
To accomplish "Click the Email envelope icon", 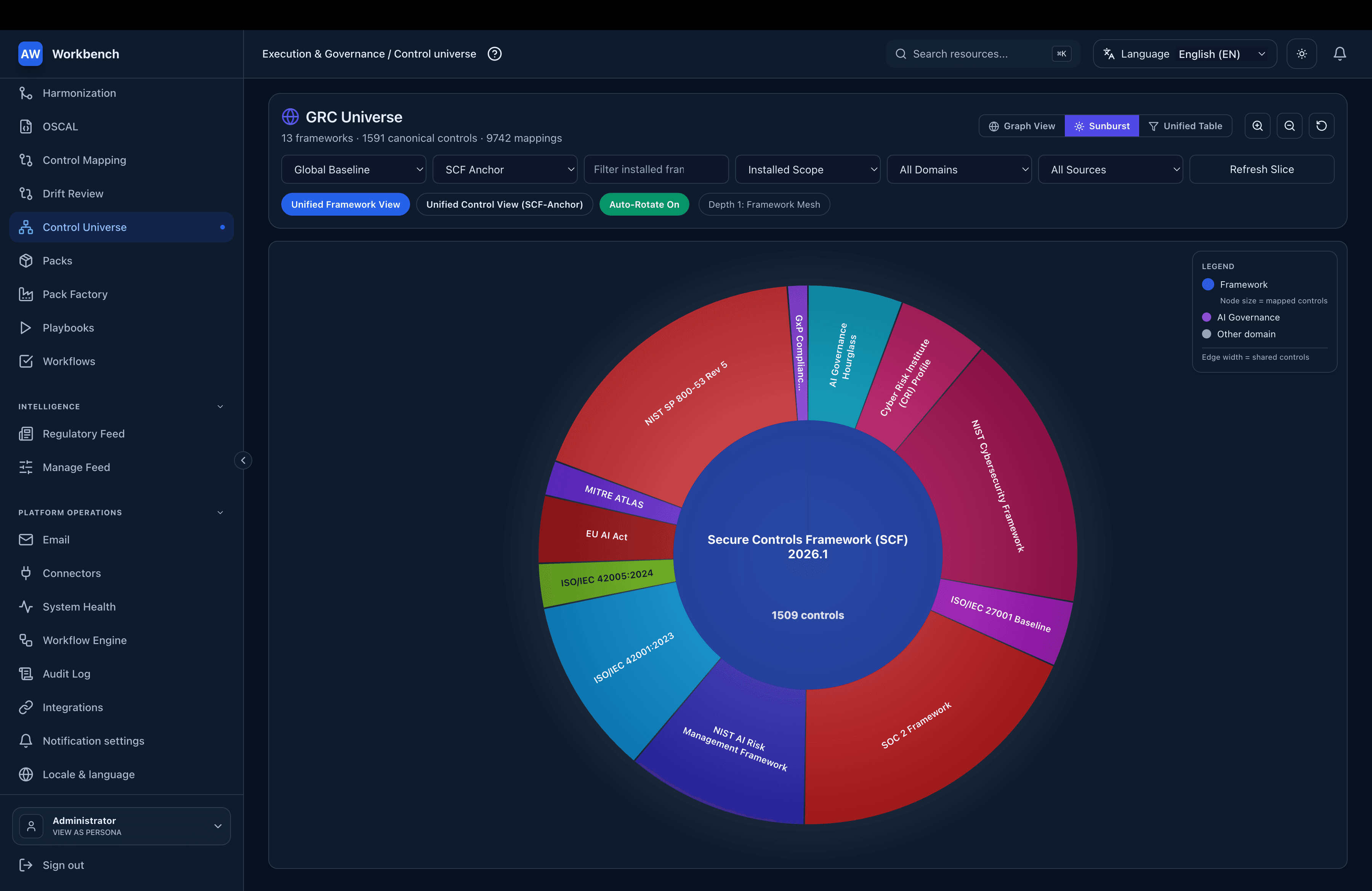I will (26, 540).
